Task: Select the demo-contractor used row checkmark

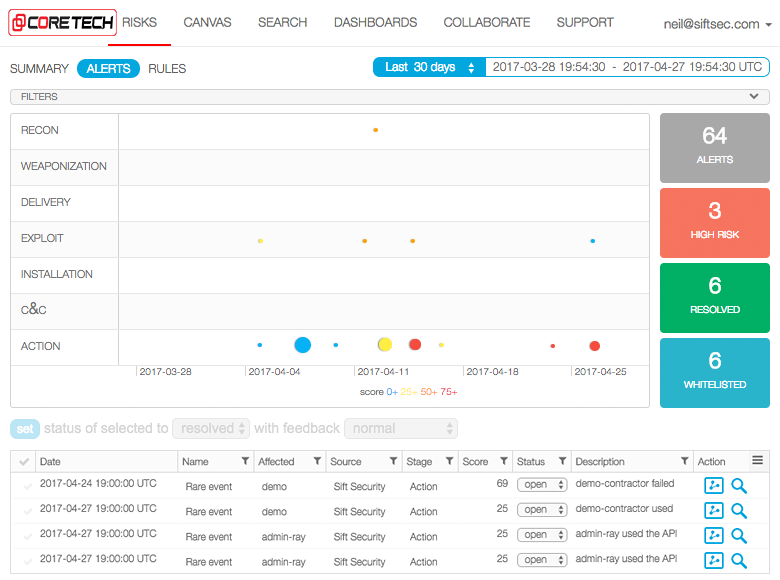Action: pos(28,511)
